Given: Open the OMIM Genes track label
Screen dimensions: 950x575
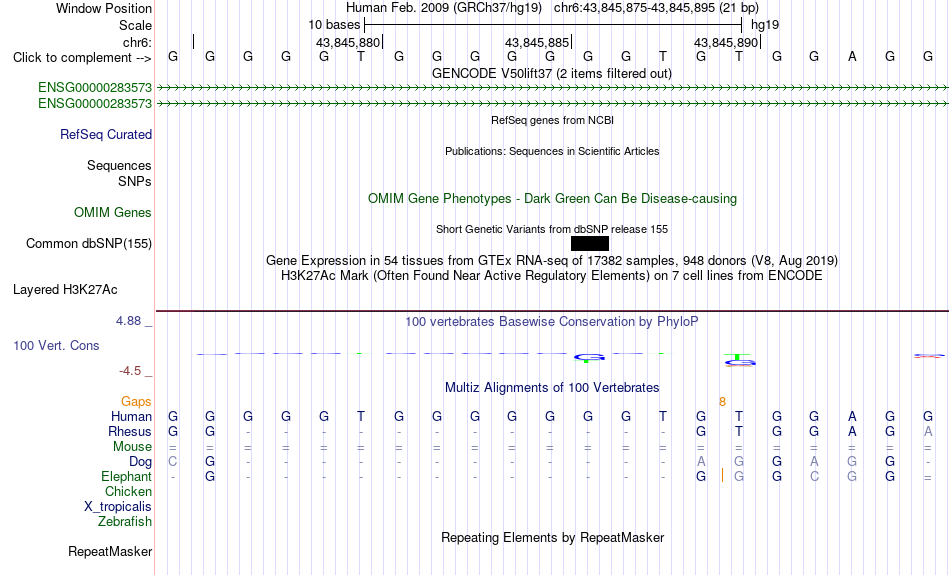Looking at the screenshot, I should pos(113,213).
